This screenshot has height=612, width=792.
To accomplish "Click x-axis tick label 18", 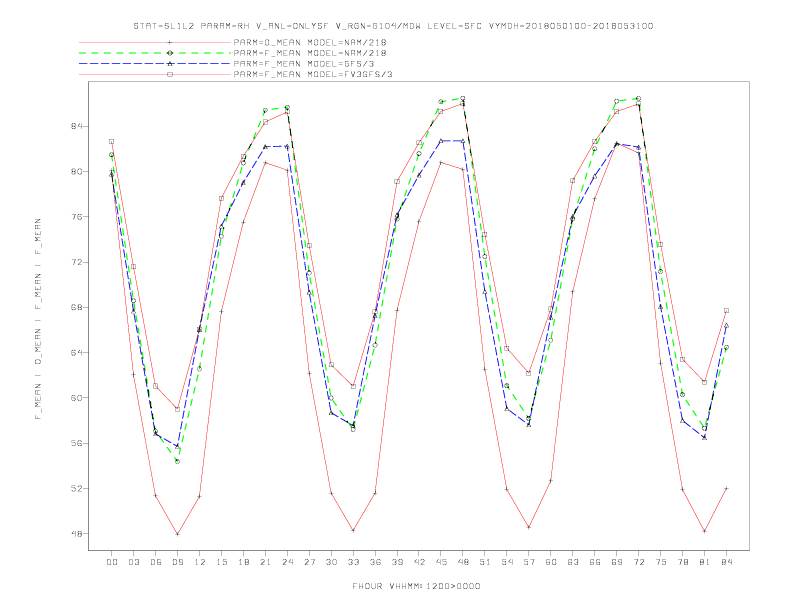I will click(x=243, y=562).
